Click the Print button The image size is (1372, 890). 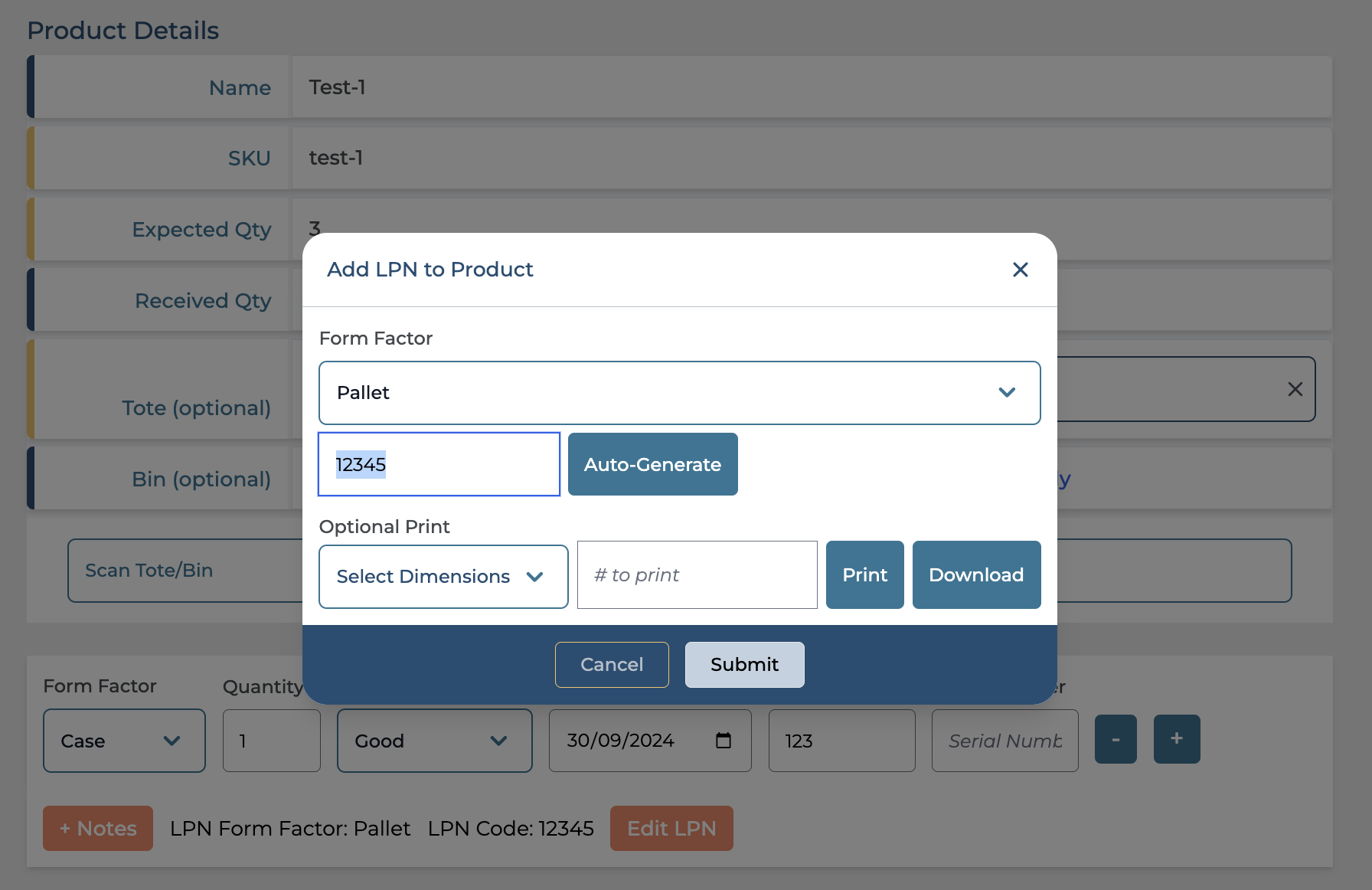coord(864,575)
